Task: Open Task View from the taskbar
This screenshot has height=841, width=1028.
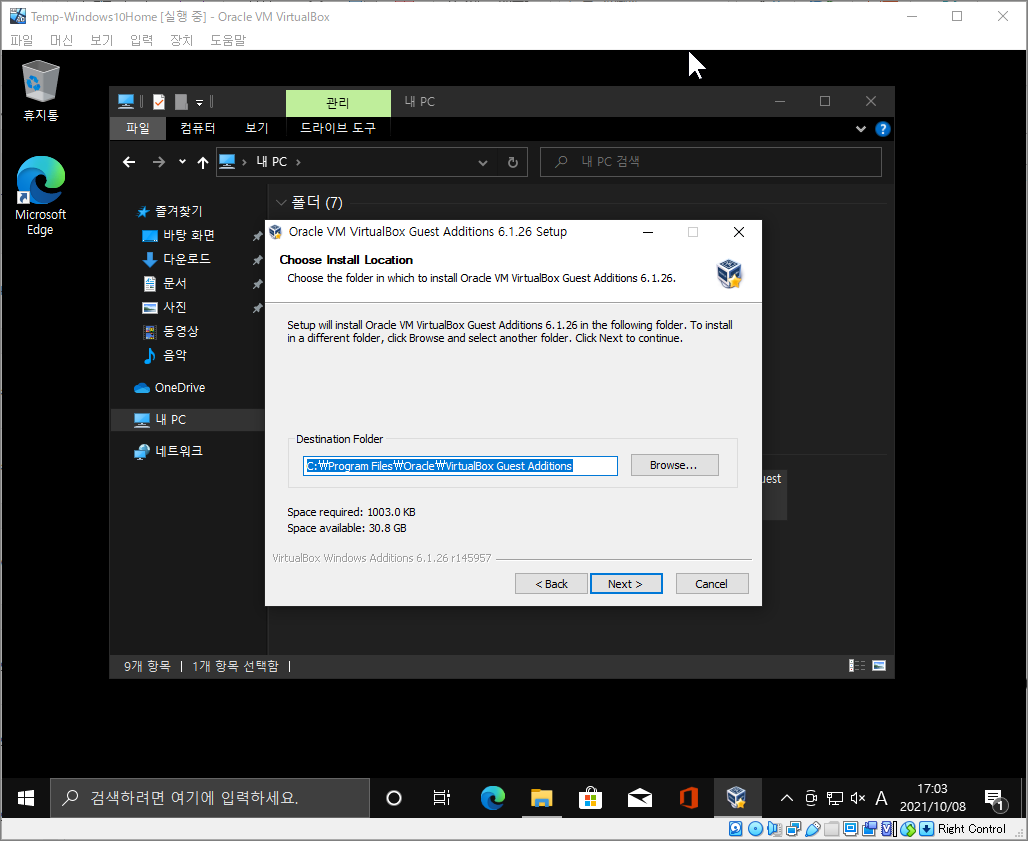Action: (x=443, y=798)
